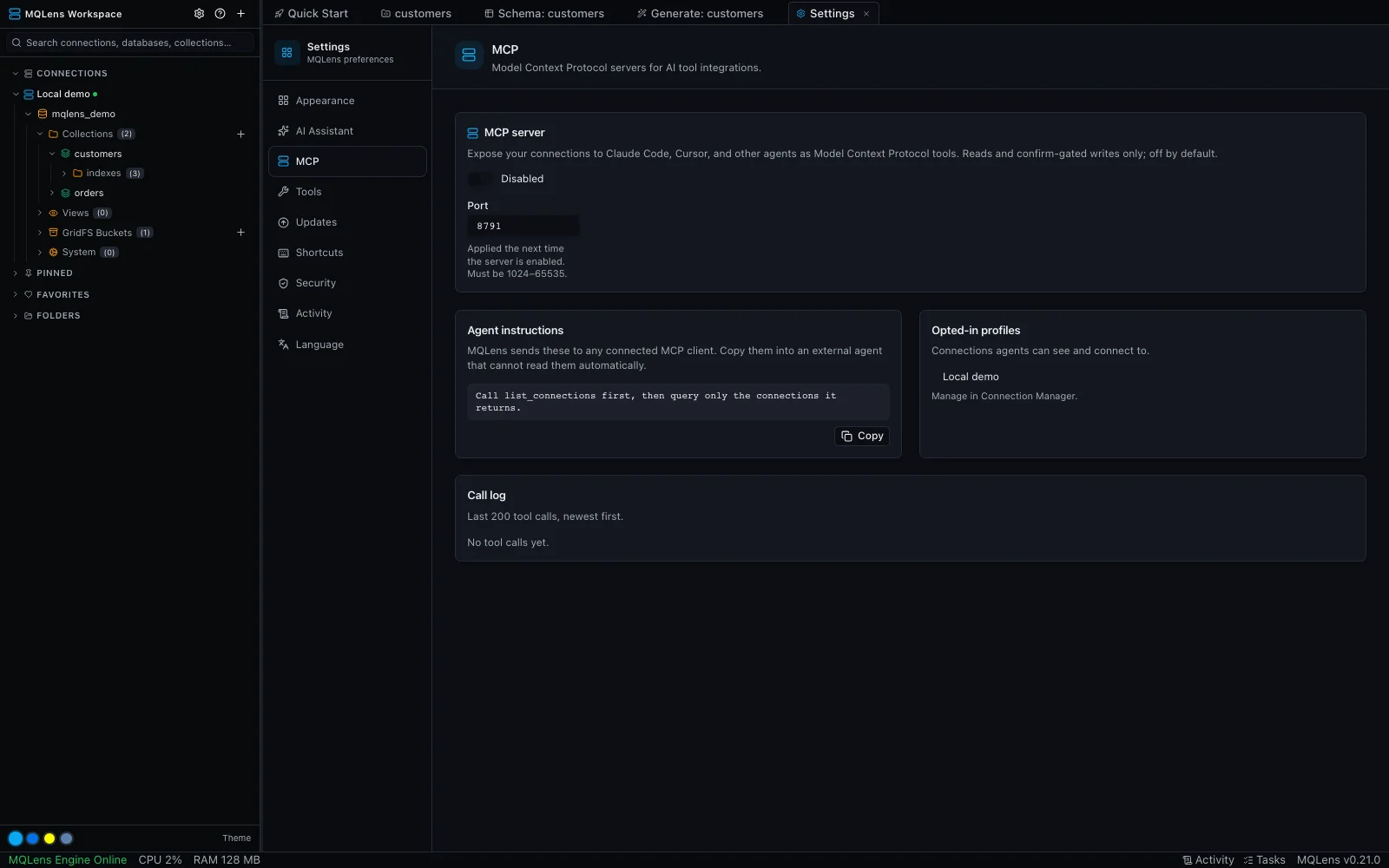Copy the agent instructions

(862, 436)
